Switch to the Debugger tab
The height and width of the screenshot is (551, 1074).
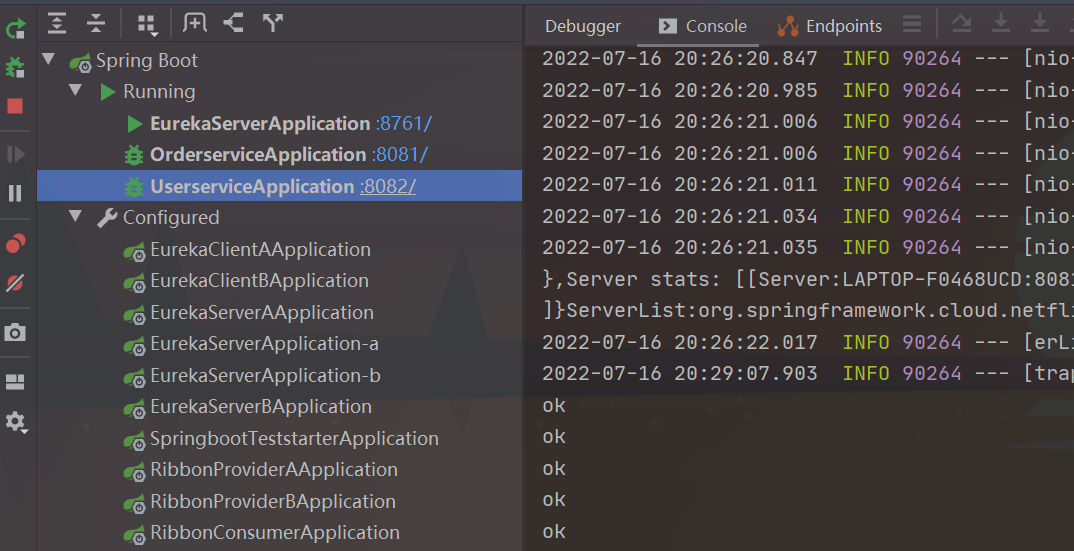pyautogui.click(x=583, y=26)
